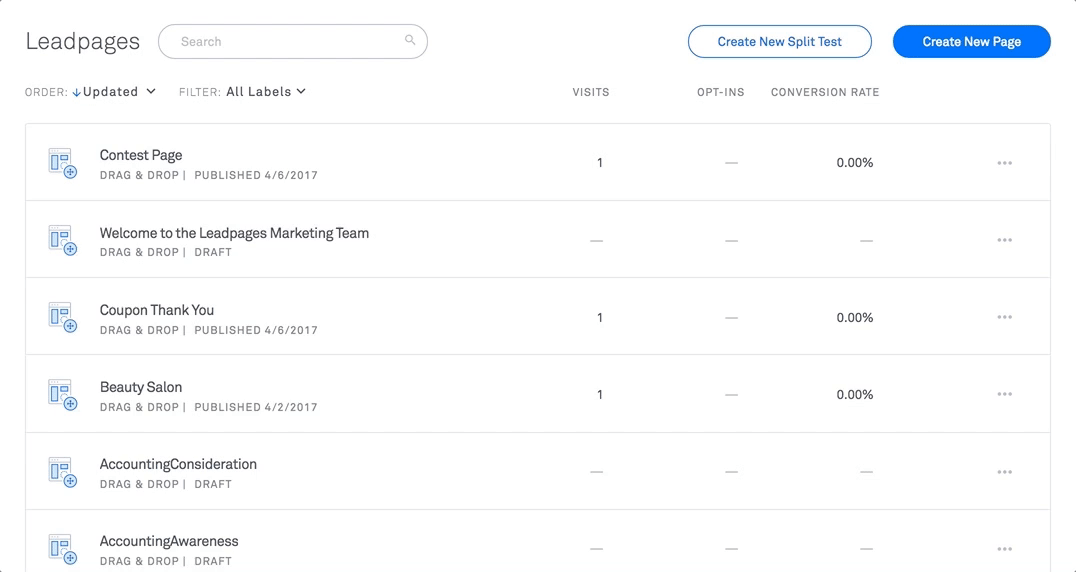Focus the Search input field
The image size is (1076, 572).
point(293,42)
